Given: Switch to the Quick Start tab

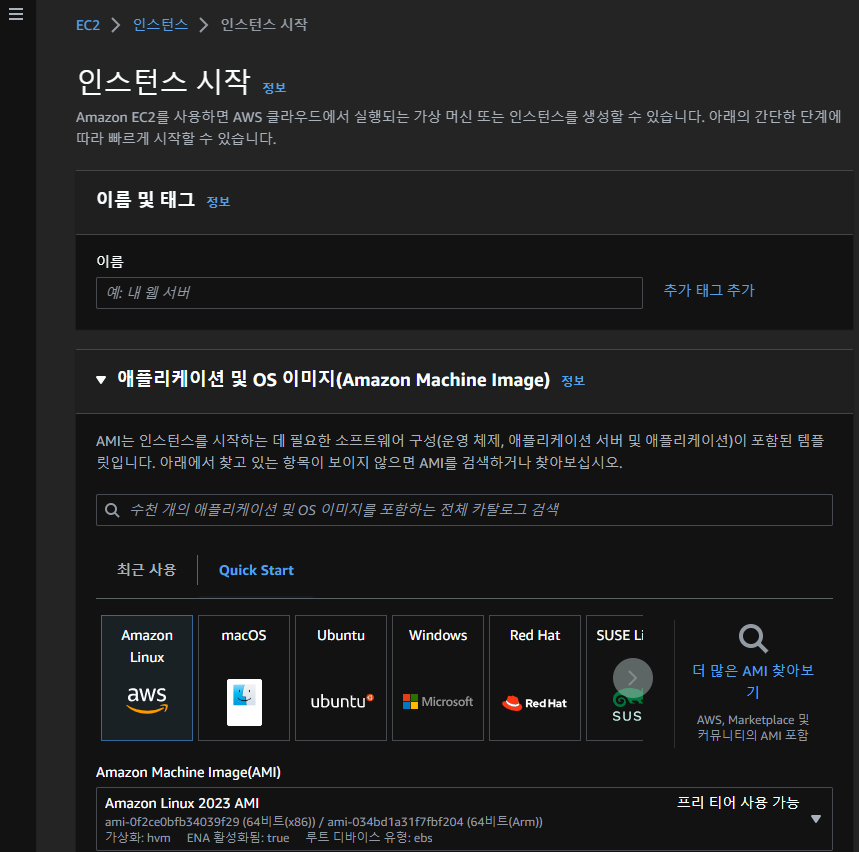Looking at the screenshot, I should (256, 570).
